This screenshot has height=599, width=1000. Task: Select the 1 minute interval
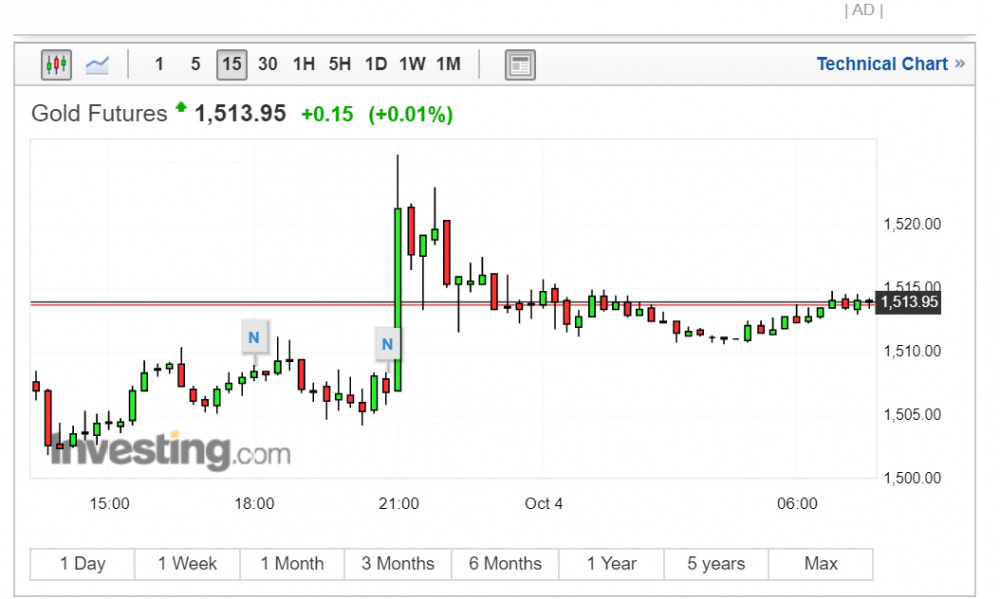(159, 64)
